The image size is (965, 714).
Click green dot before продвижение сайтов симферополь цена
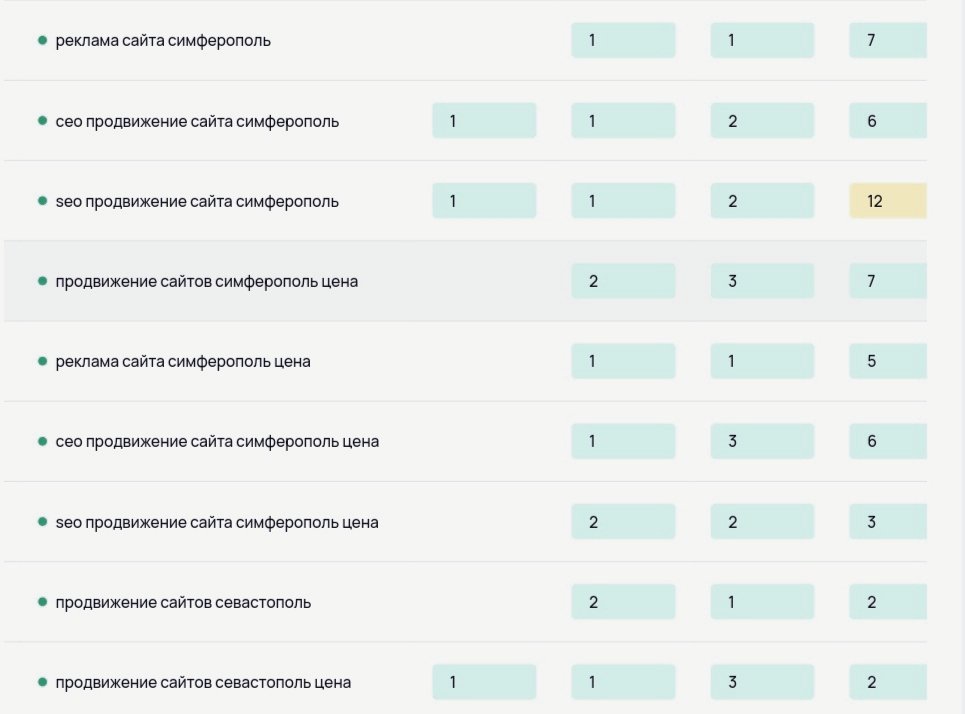pos(42,281)
